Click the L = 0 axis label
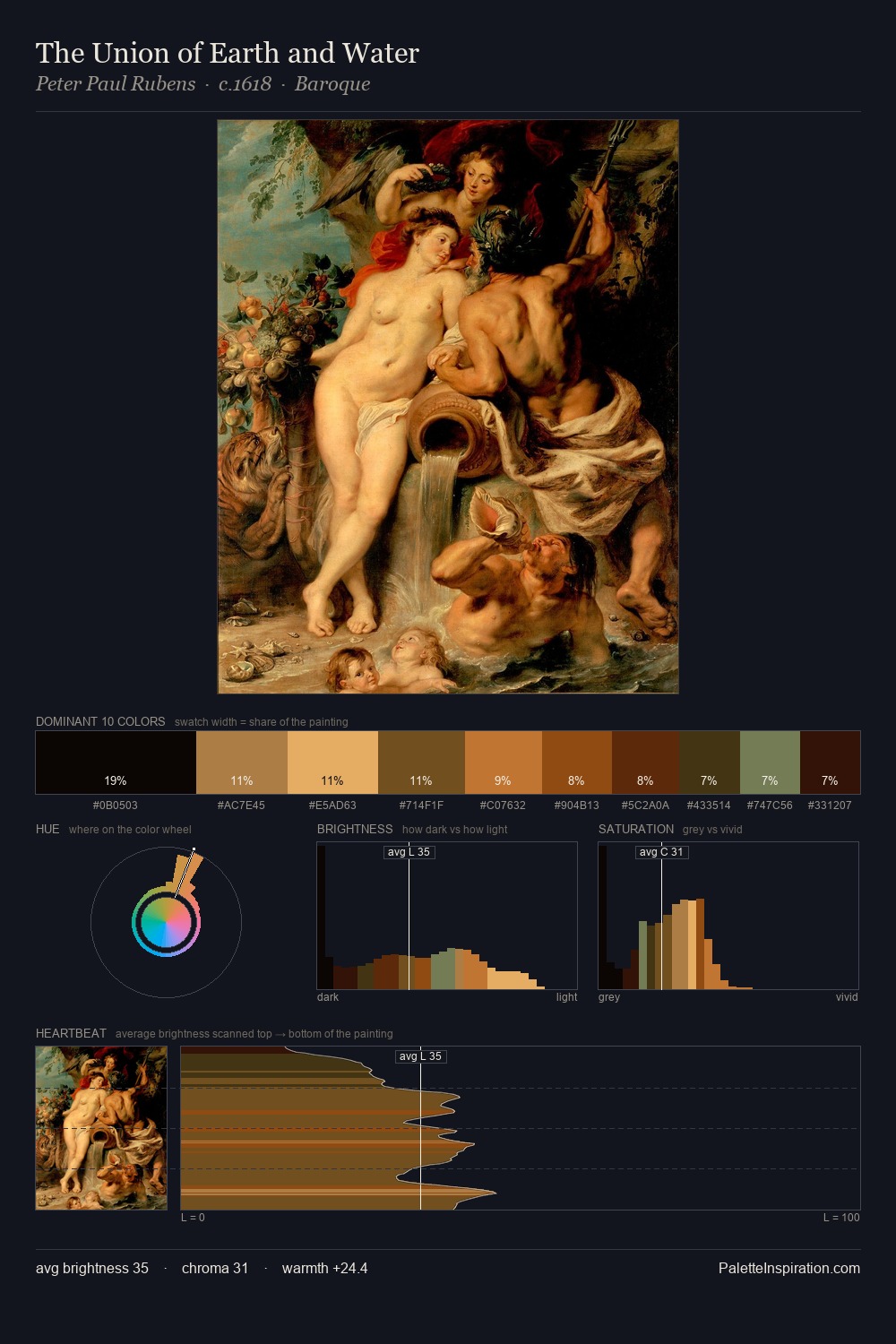Screen dimensions: 896x1344 click(193, 1218)
